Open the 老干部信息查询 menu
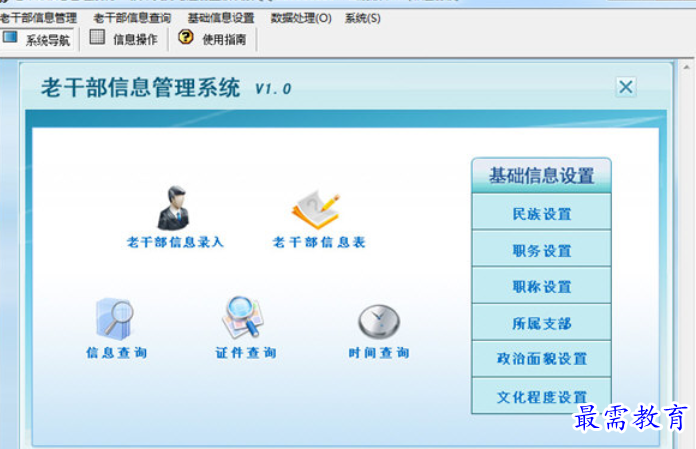696x449 pixels. (132, 18)
